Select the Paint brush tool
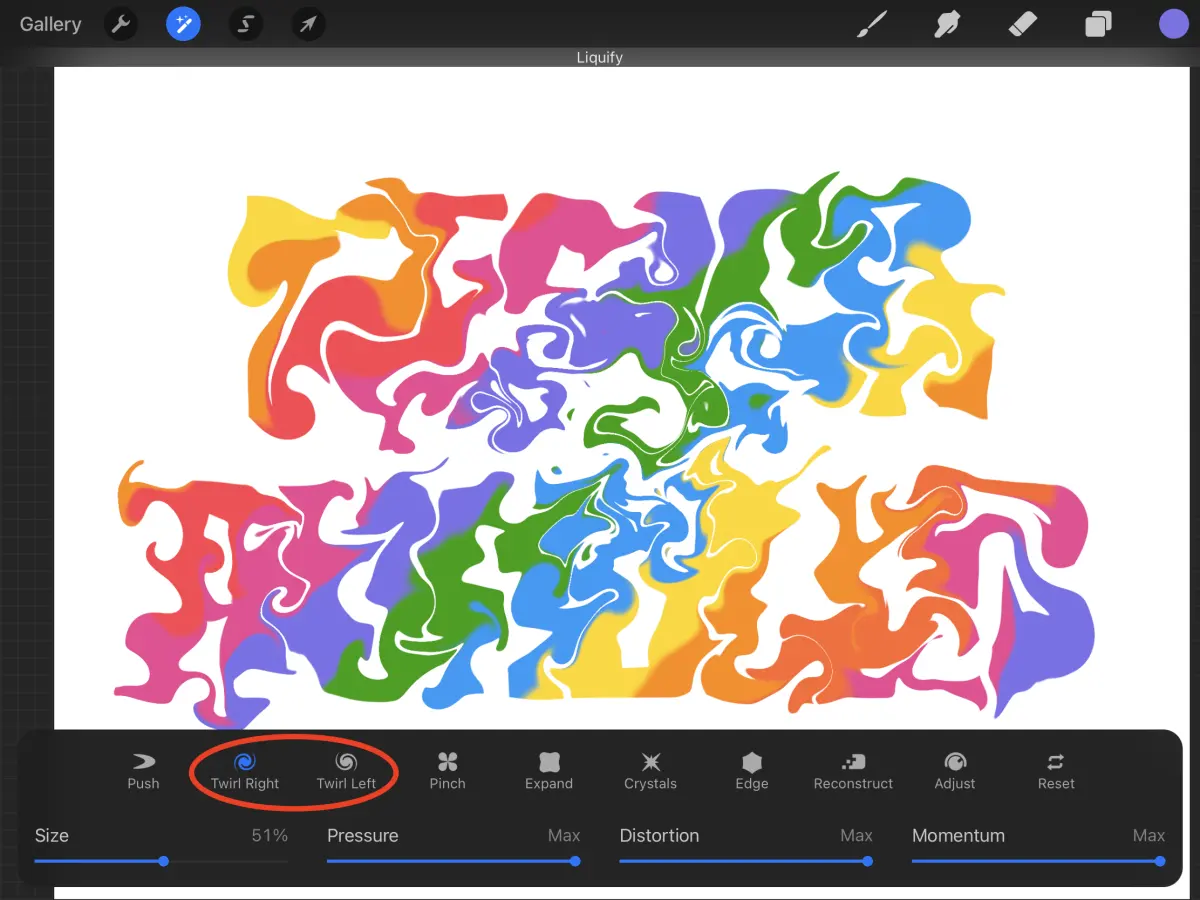 (873, 24)
